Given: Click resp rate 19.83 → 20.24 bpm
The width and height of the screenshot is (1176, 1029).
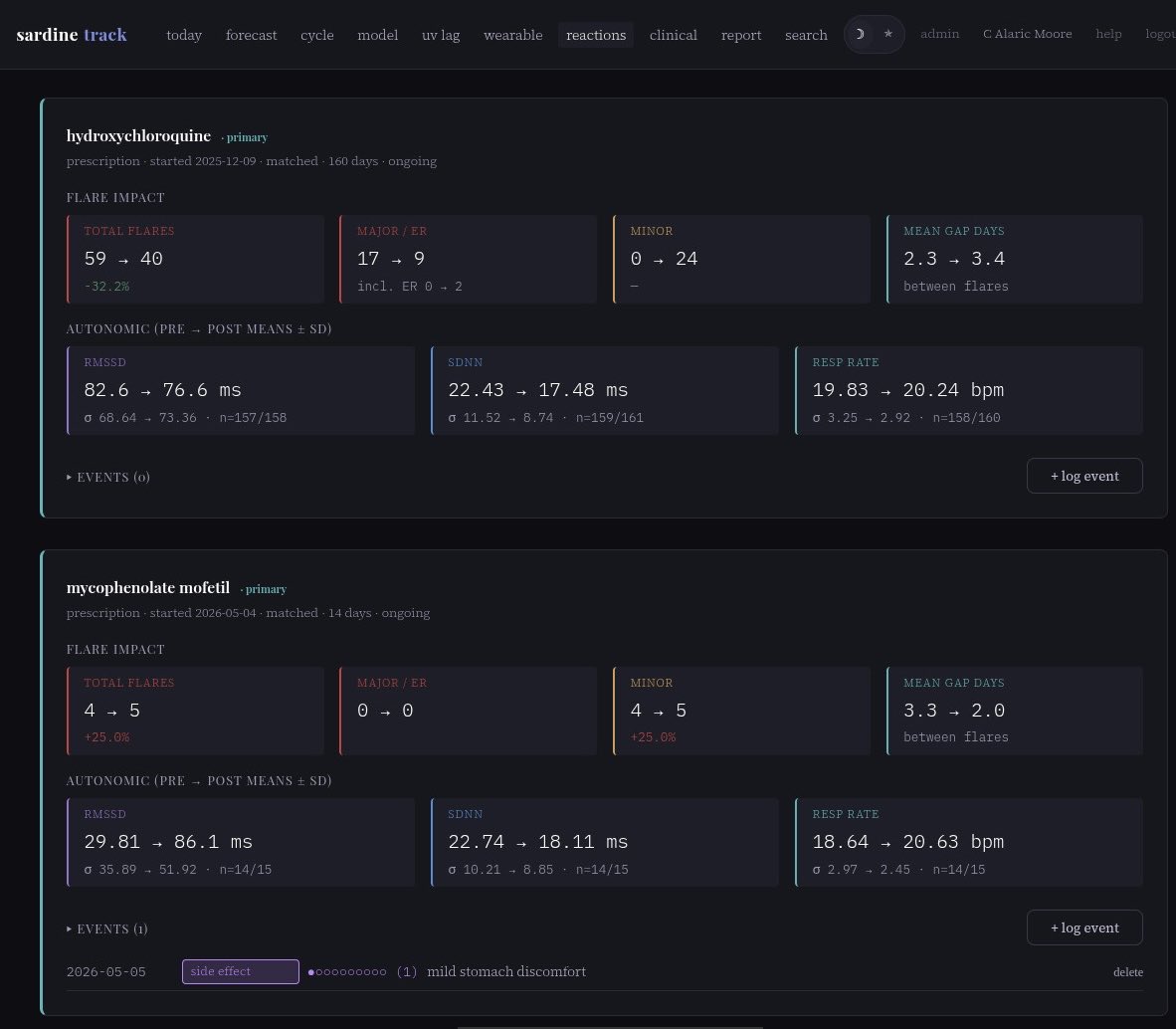Looking at the screenshot, I should point(907,390).
